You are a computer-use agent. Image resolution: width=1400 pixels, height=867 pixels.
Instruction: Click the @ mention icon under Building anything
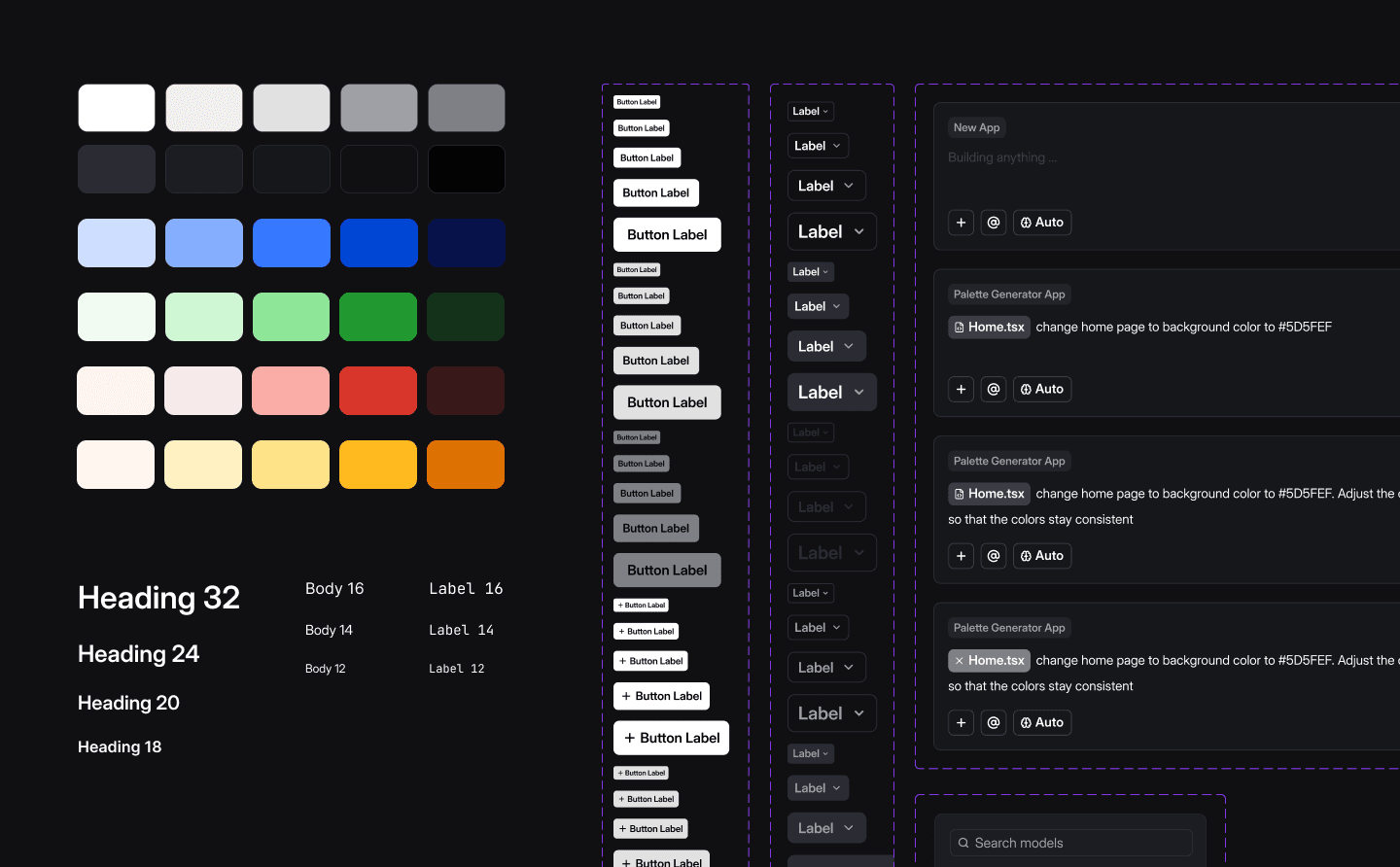[x=994, y=222]
